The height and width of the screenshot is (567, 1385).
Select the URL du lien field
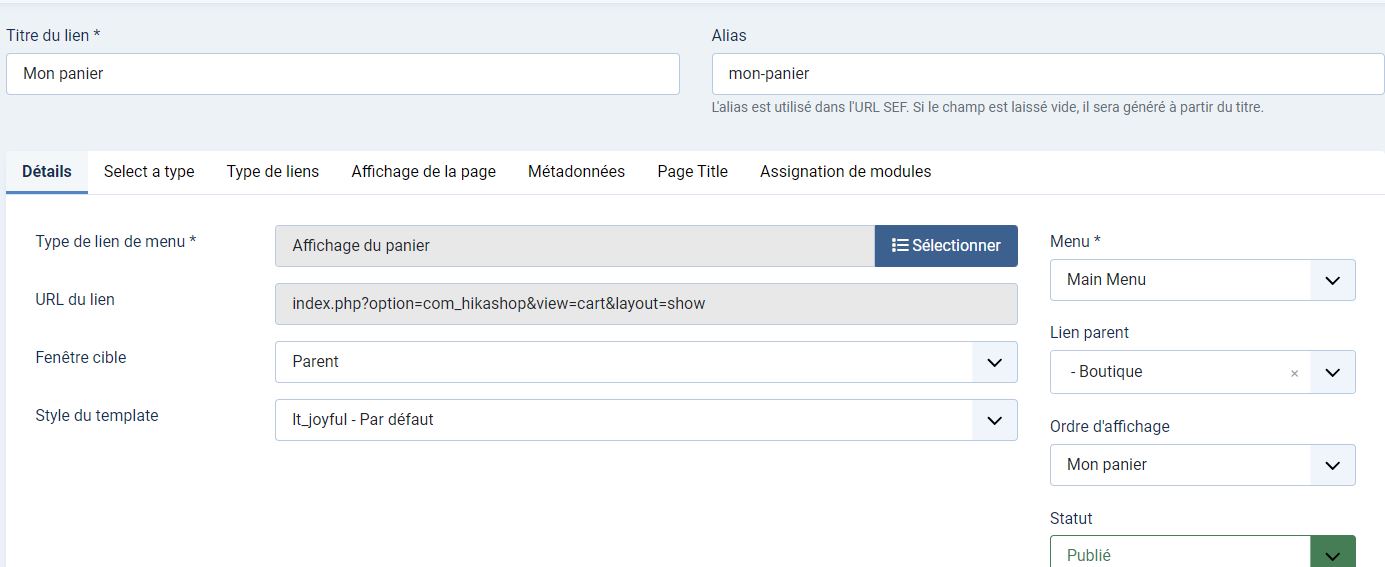point(646,304)
